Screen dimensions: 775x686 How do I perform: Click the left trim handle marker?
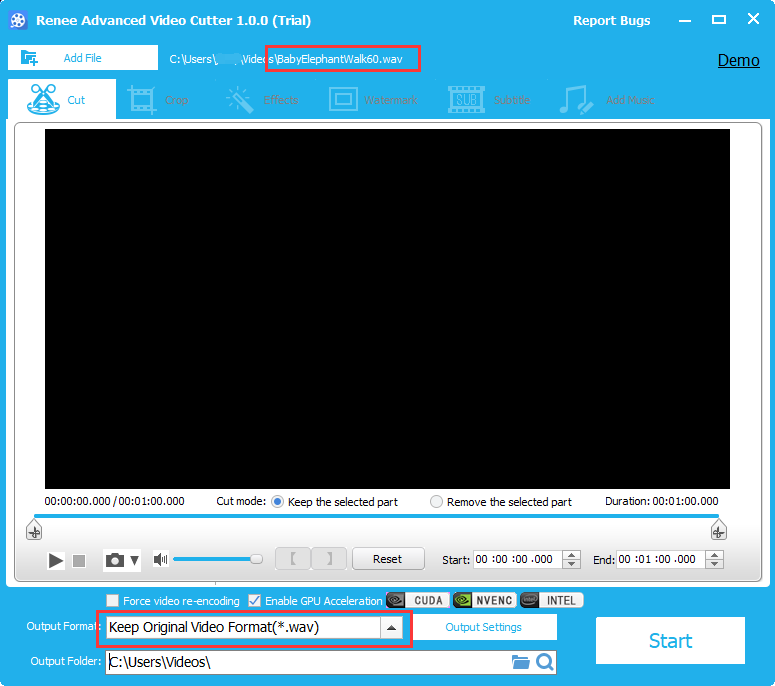[34, 531]
